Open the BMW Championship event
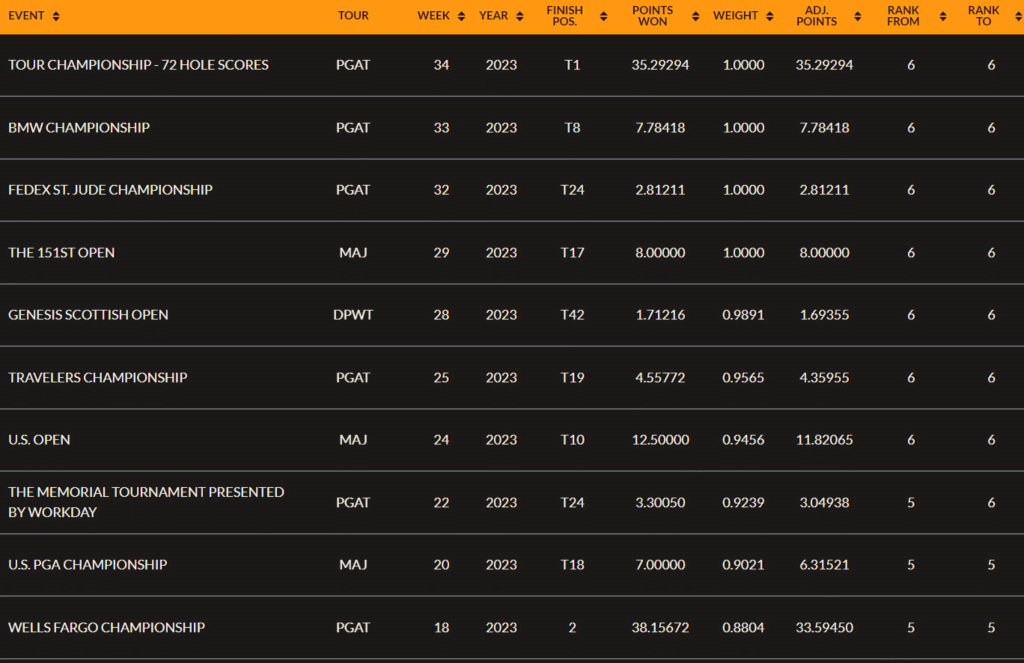This screenshot has height=663, width=1024. click(x=79, y=127)
